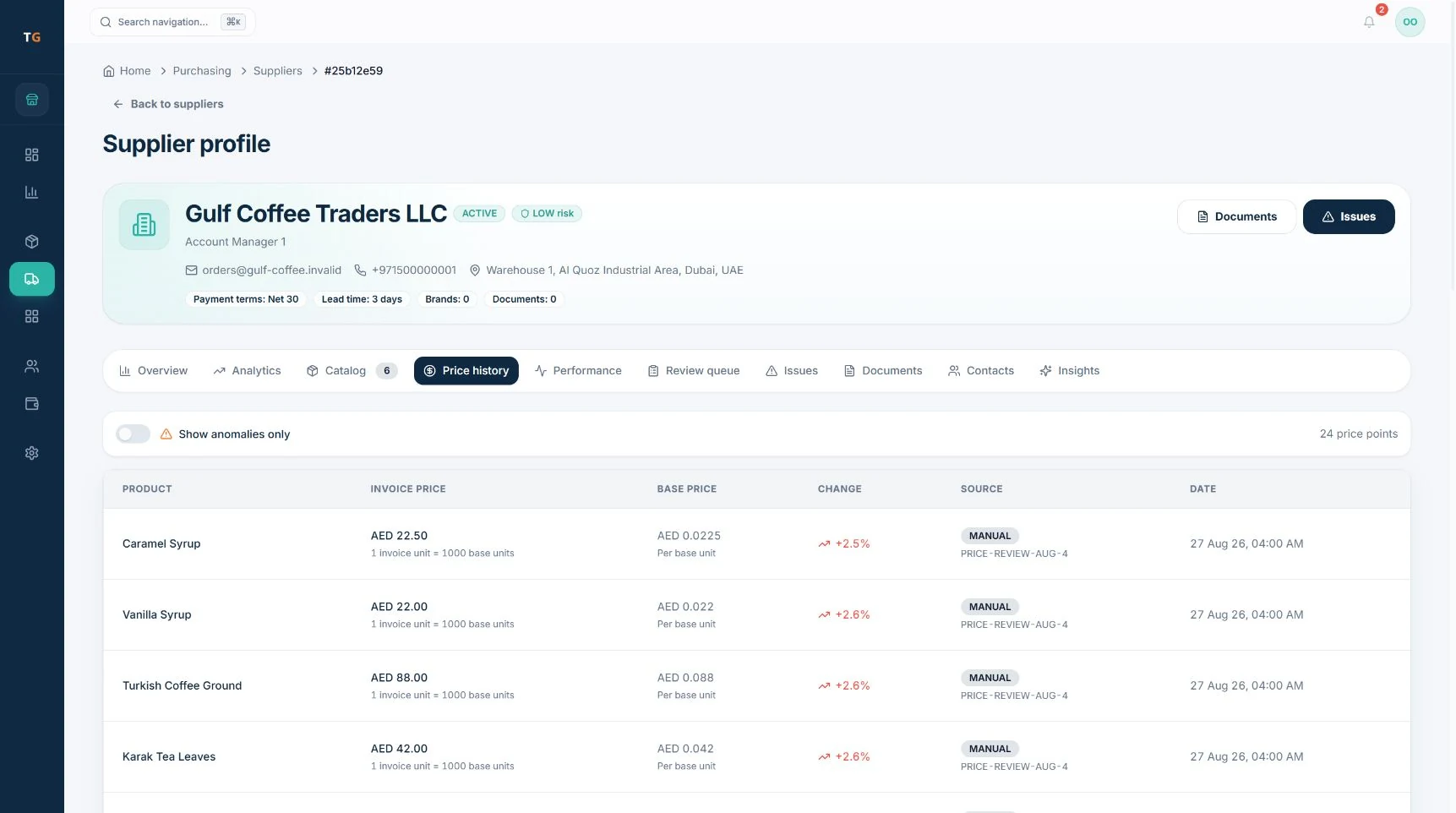
Task: Navigate to Home breadcrumb
Action: tap(127, 71)
